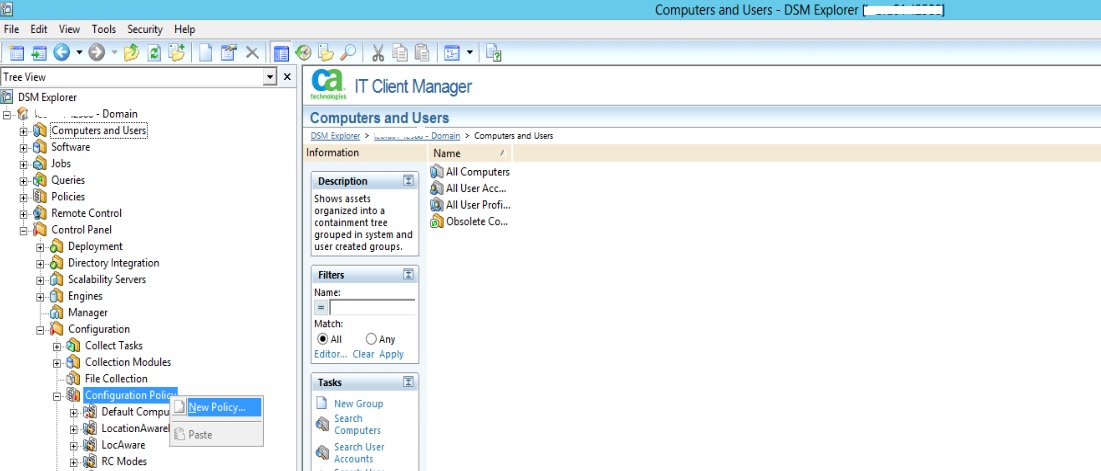The height and width of the screenshot is (471, 1101).
Task: Click the Search User Accounts link
Action: 359,453
